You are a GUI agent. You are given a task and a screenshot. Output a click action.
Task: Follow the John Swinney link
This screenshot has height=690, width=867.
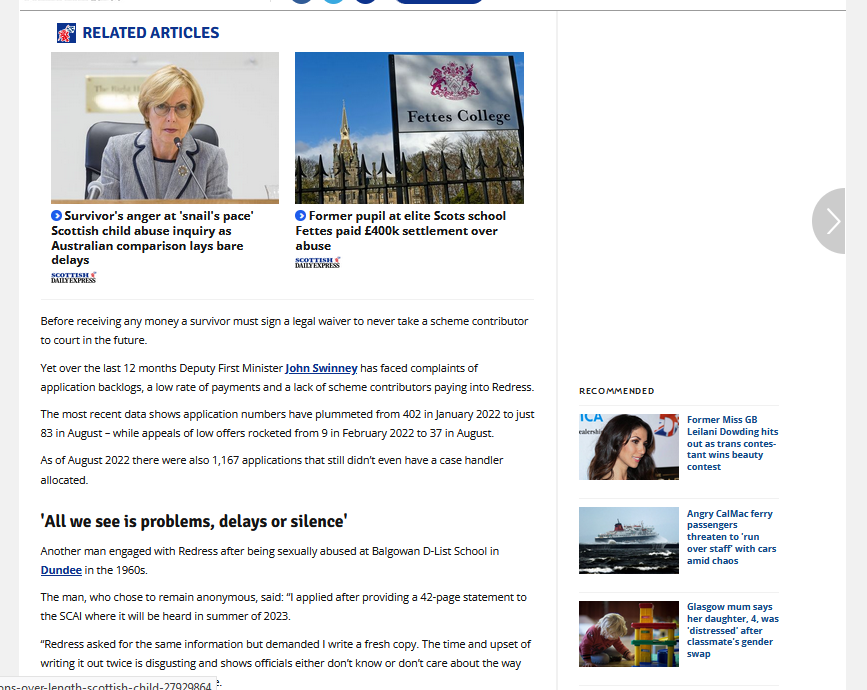tap(321, 368)
